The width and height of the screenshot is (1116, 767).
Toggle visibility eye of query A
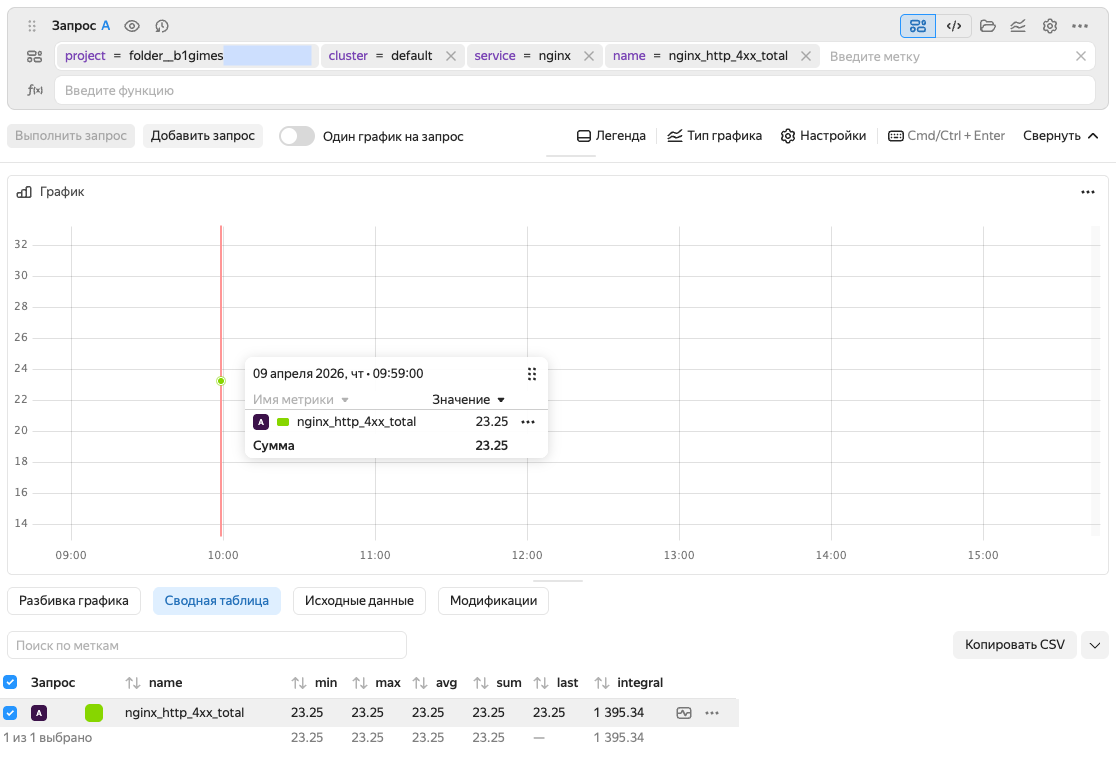point(132,26)
